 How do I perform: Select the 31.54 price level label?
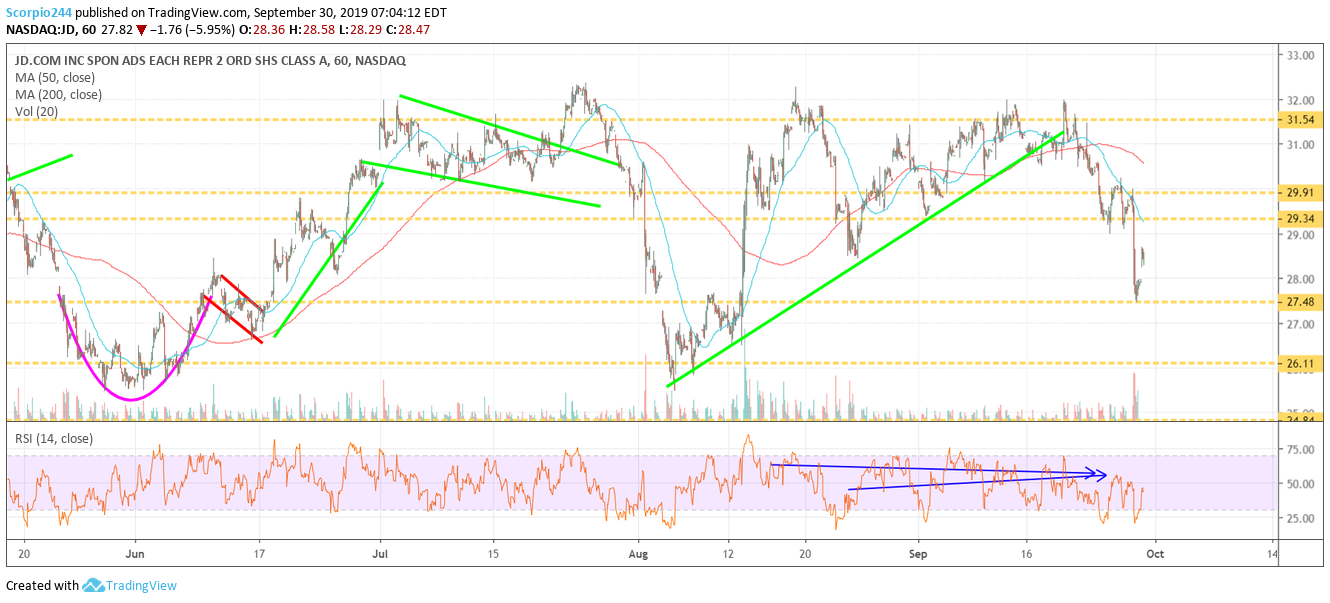coord(1301,120)
